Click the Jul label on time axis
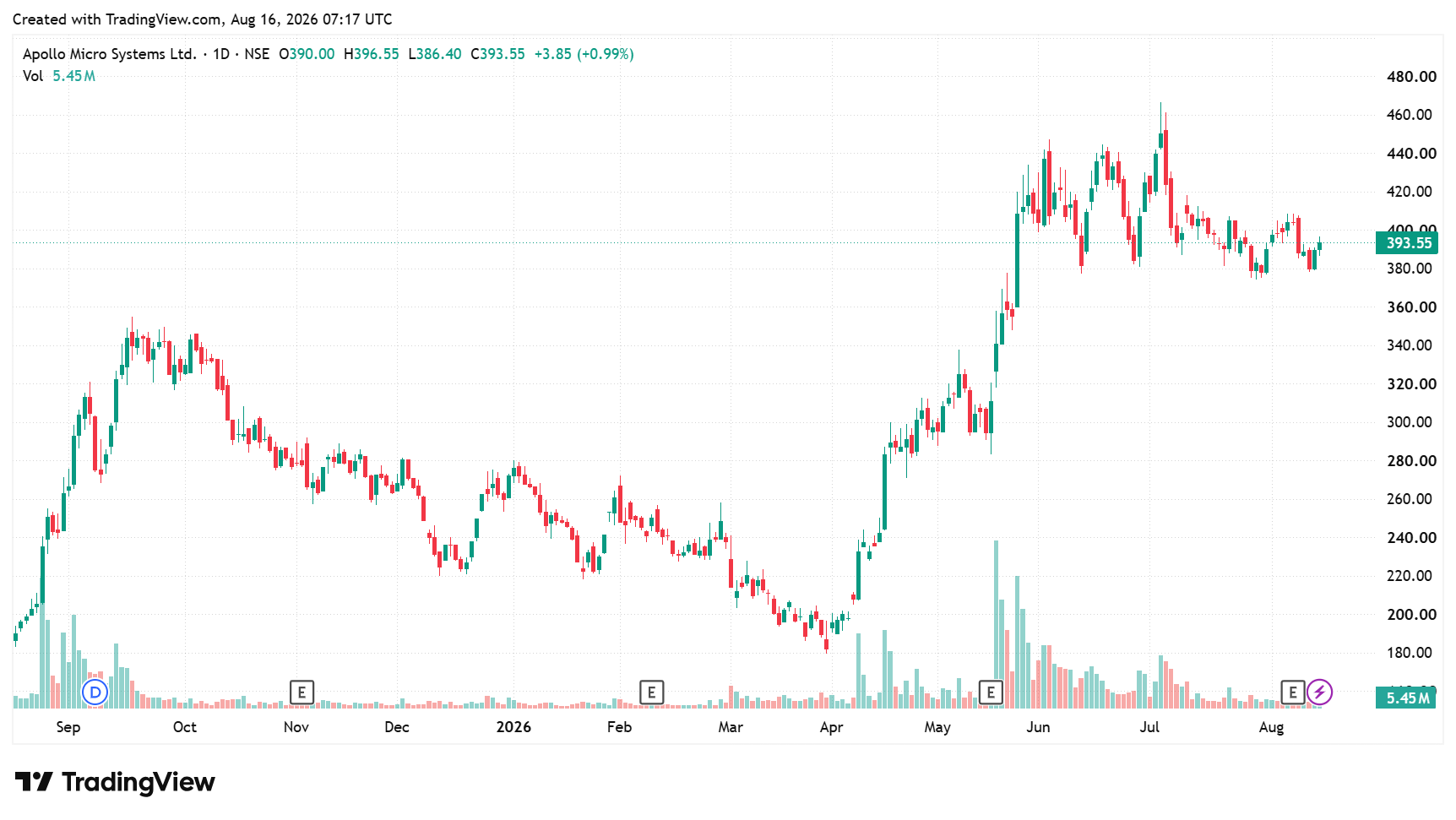 click(1149, 727)
